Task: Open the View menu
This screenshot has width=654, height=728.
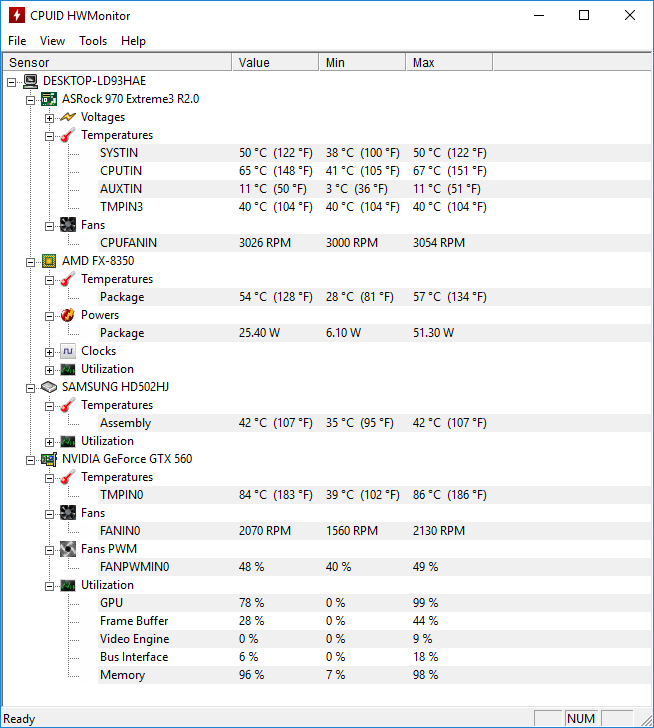Action: [x=52, y=41]
